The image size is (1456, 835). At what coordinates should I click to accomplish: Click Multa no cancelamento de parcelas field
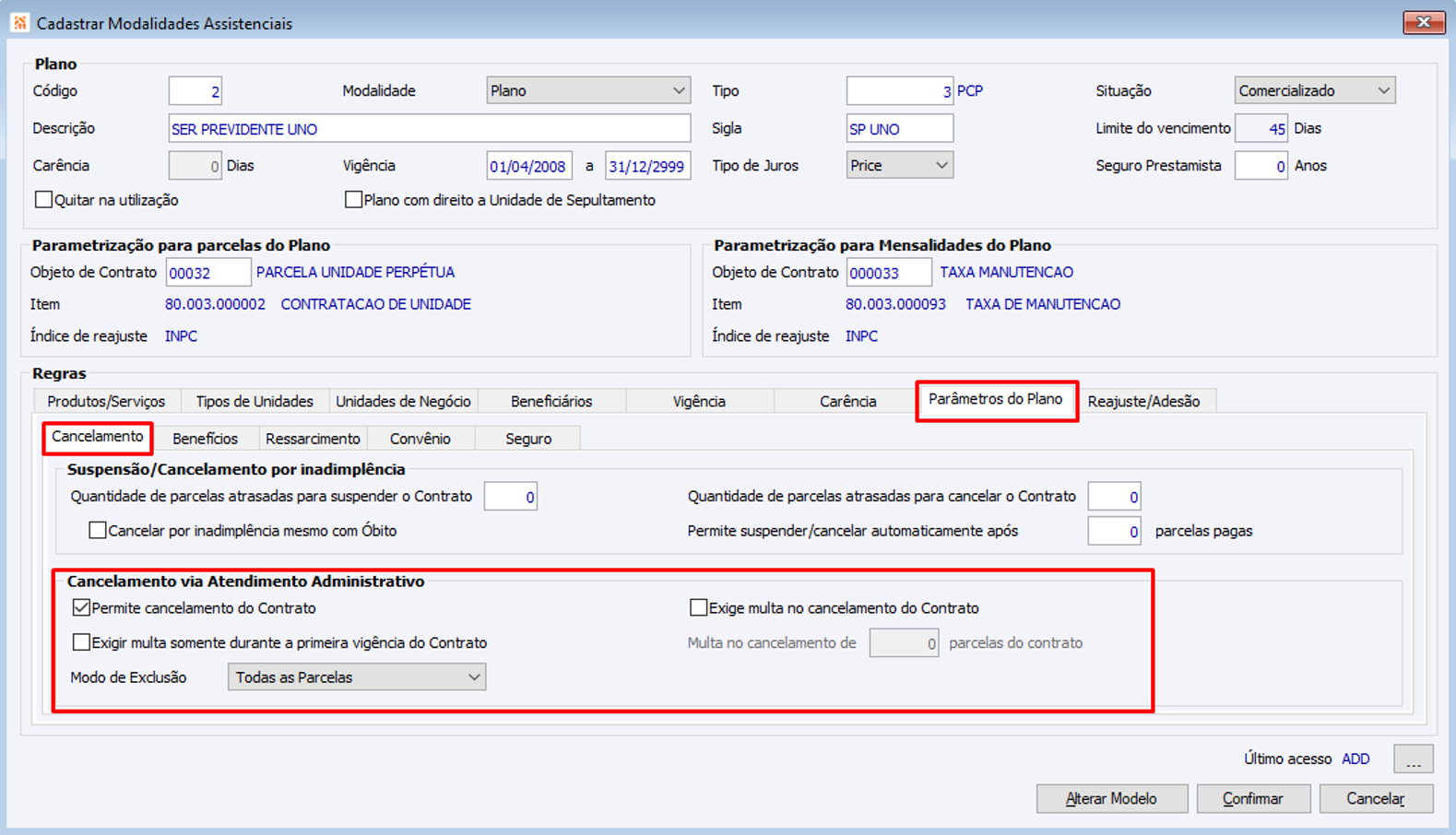(x=904, y=642)
